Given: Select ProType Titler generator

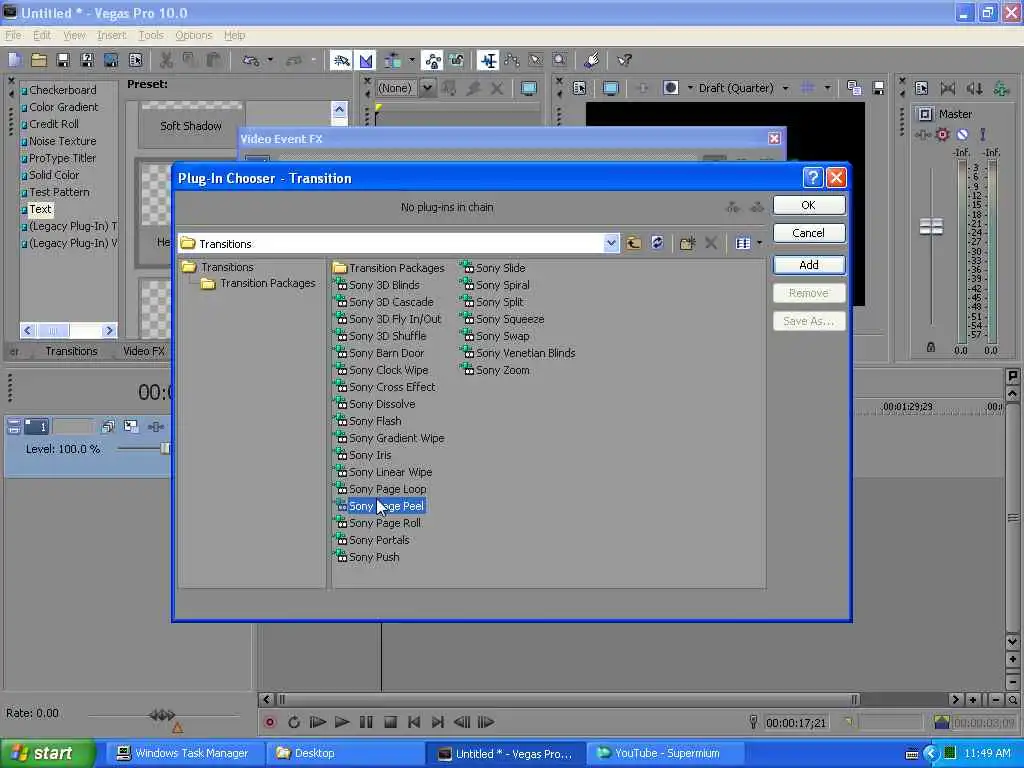Looking at the screenshot, I should pyautogui.click(x=62, y=158).
